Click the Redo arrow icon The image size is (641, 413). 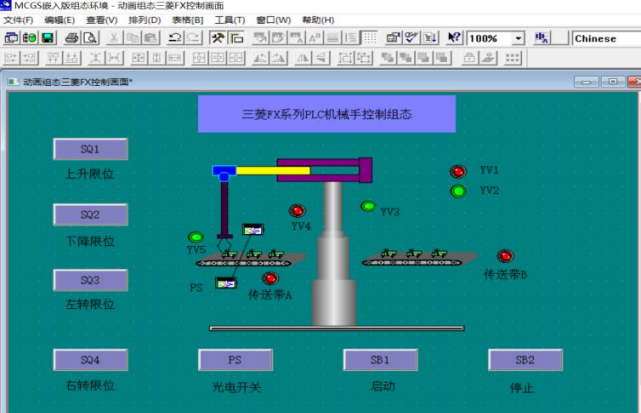coord(193,38)
